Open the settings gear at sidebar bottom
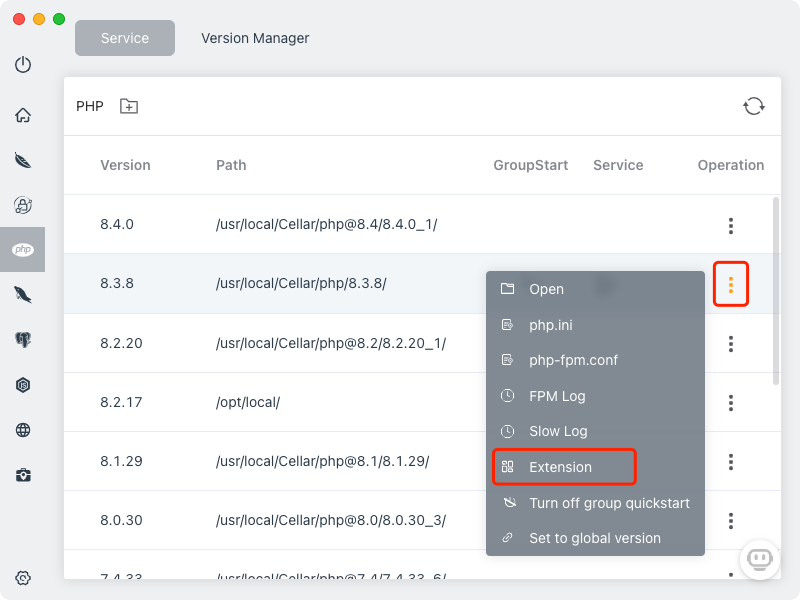The height and width of the screenshot is (600, 800). coord(23,578)
